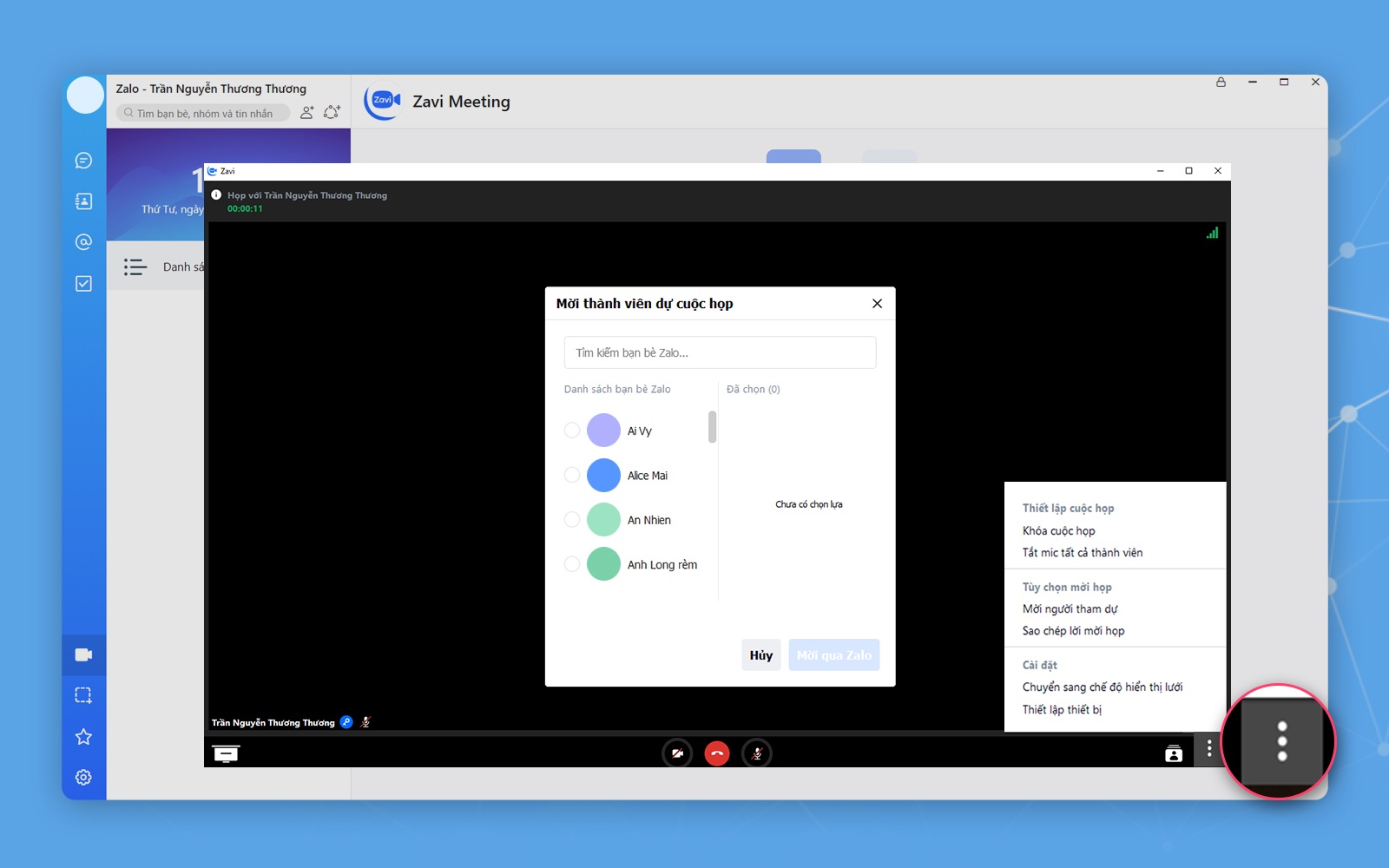The image size is (1389, 868).
Task: Click the Hủy button in invite dialog
Action: coord(761,655)
